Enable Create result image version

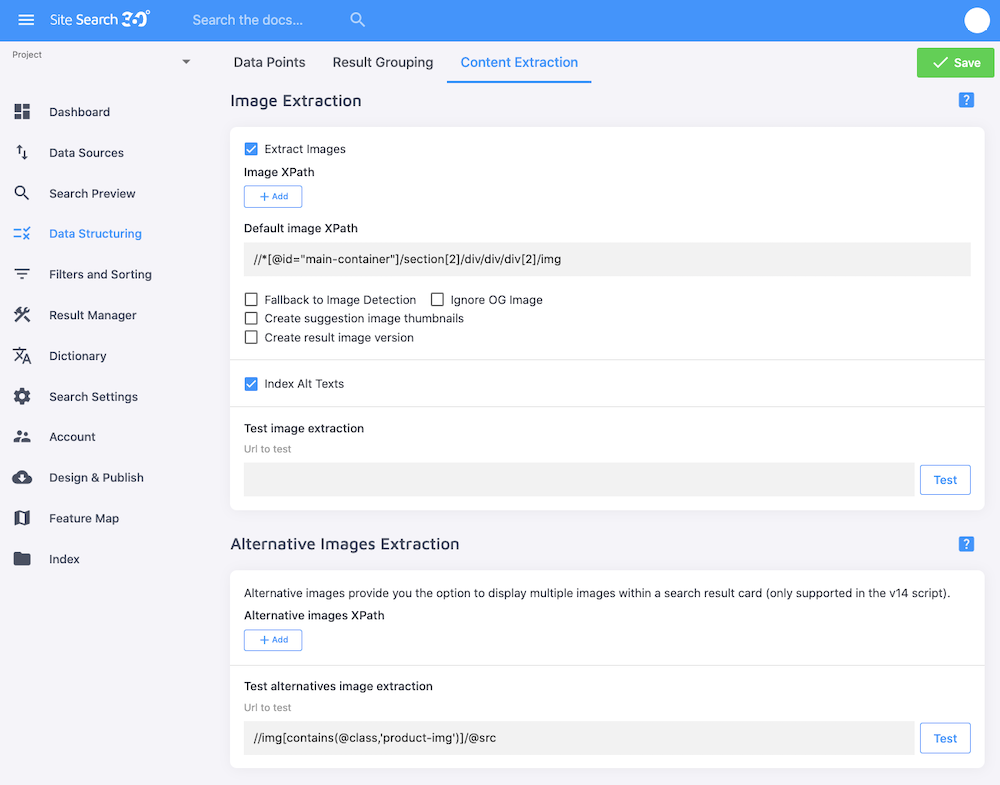(x=251, y=337)
